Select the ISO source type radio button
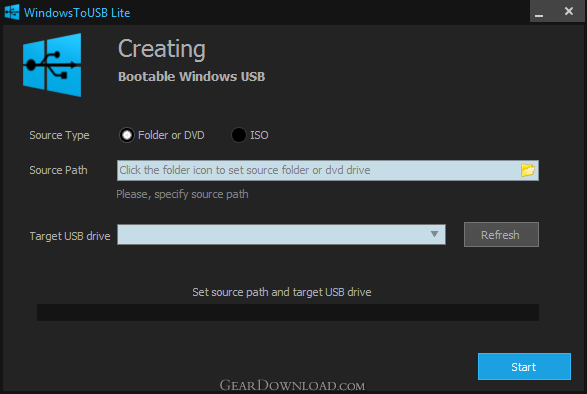Screen dimensions: 587x394 click(238, 135)
